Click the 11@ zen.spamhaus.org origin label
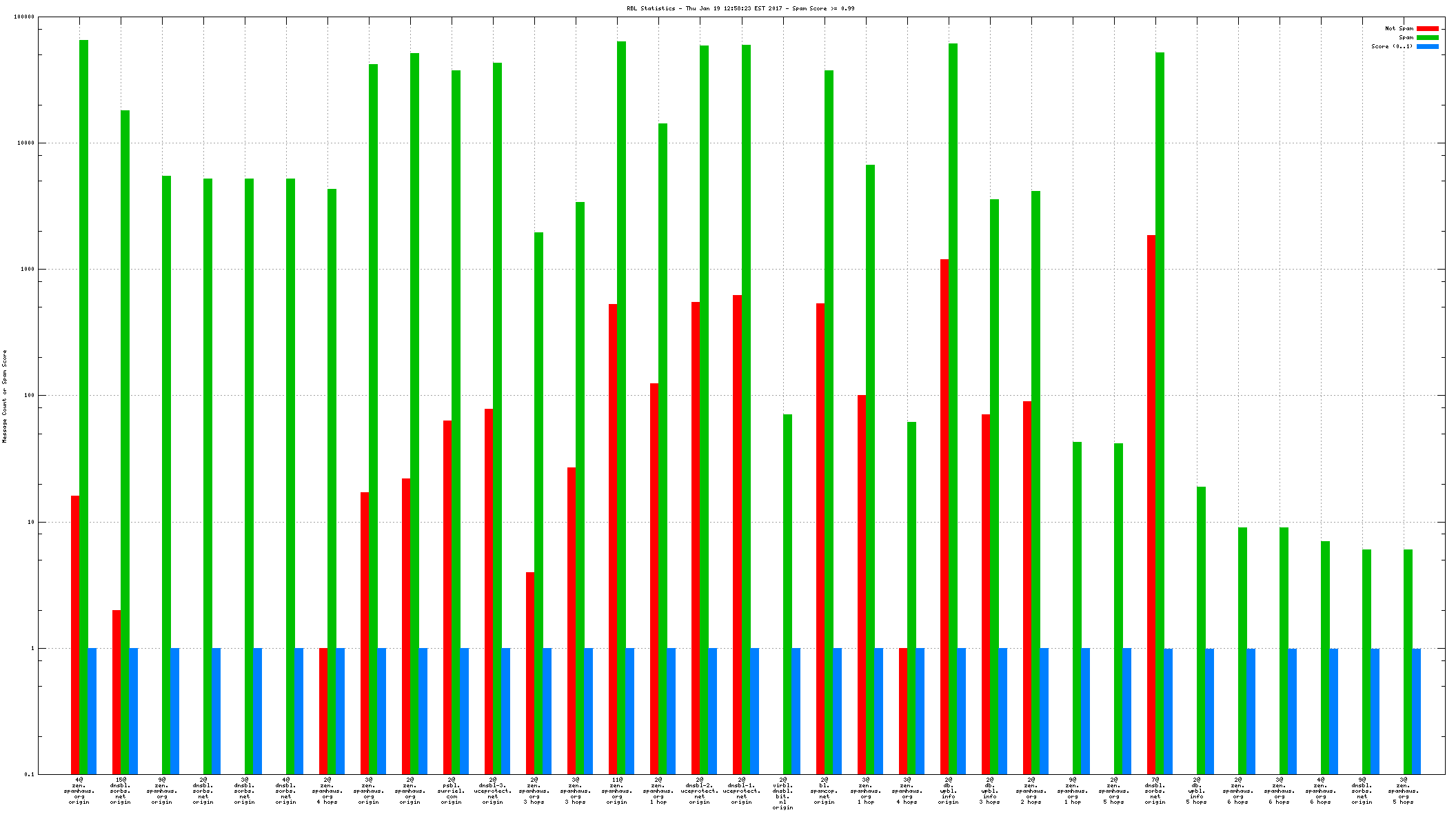 [x=617, y=791]
